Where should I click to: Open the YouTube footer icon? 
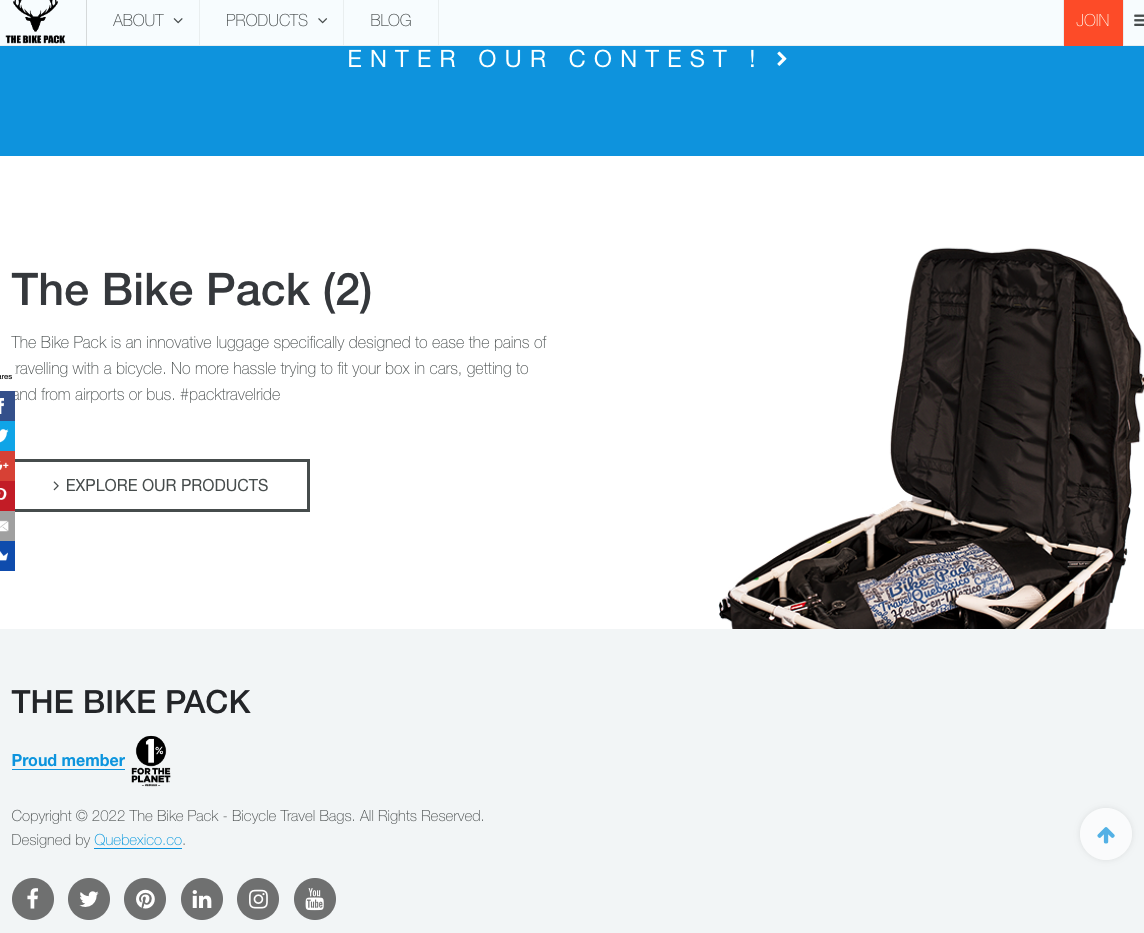point(315,899)
